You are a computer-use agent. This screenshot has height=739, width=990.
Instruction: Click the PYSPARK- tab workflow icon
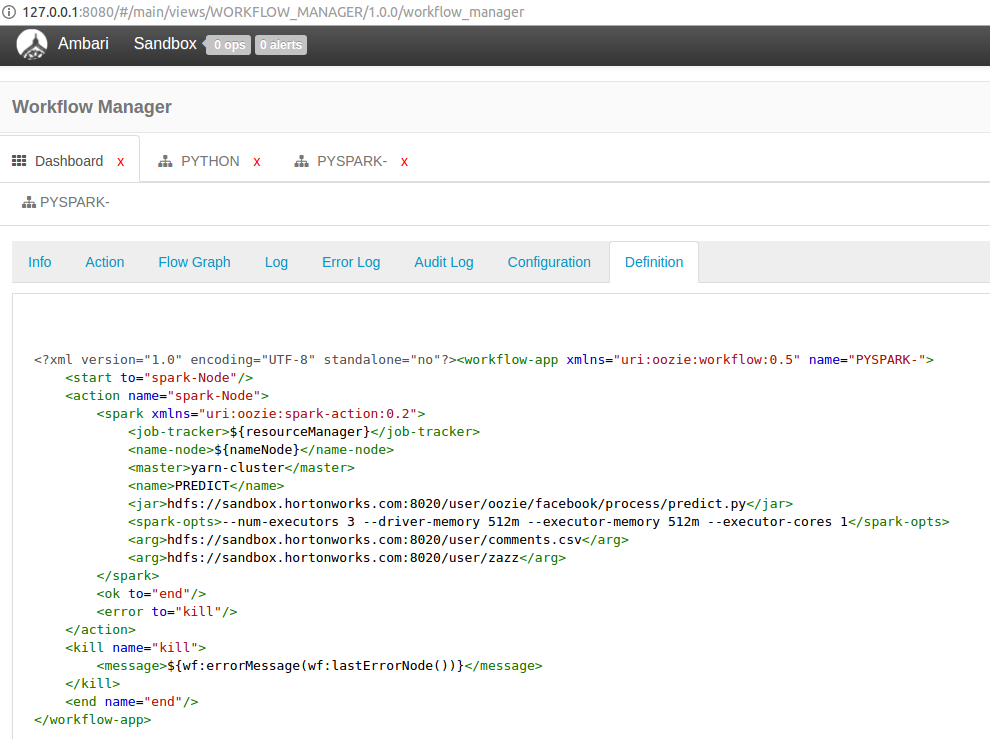[302, 161]
